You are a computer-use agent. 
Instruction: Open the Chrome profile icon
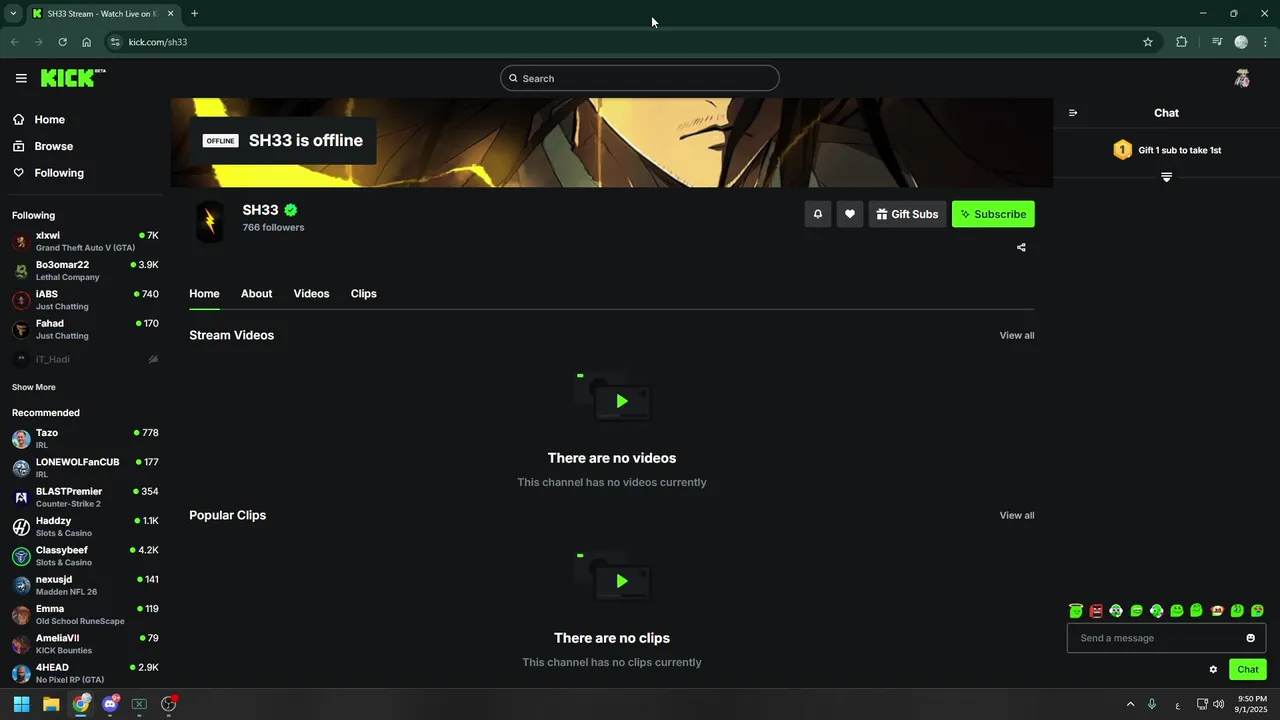pyautogui.click(x=1241, y=42)
